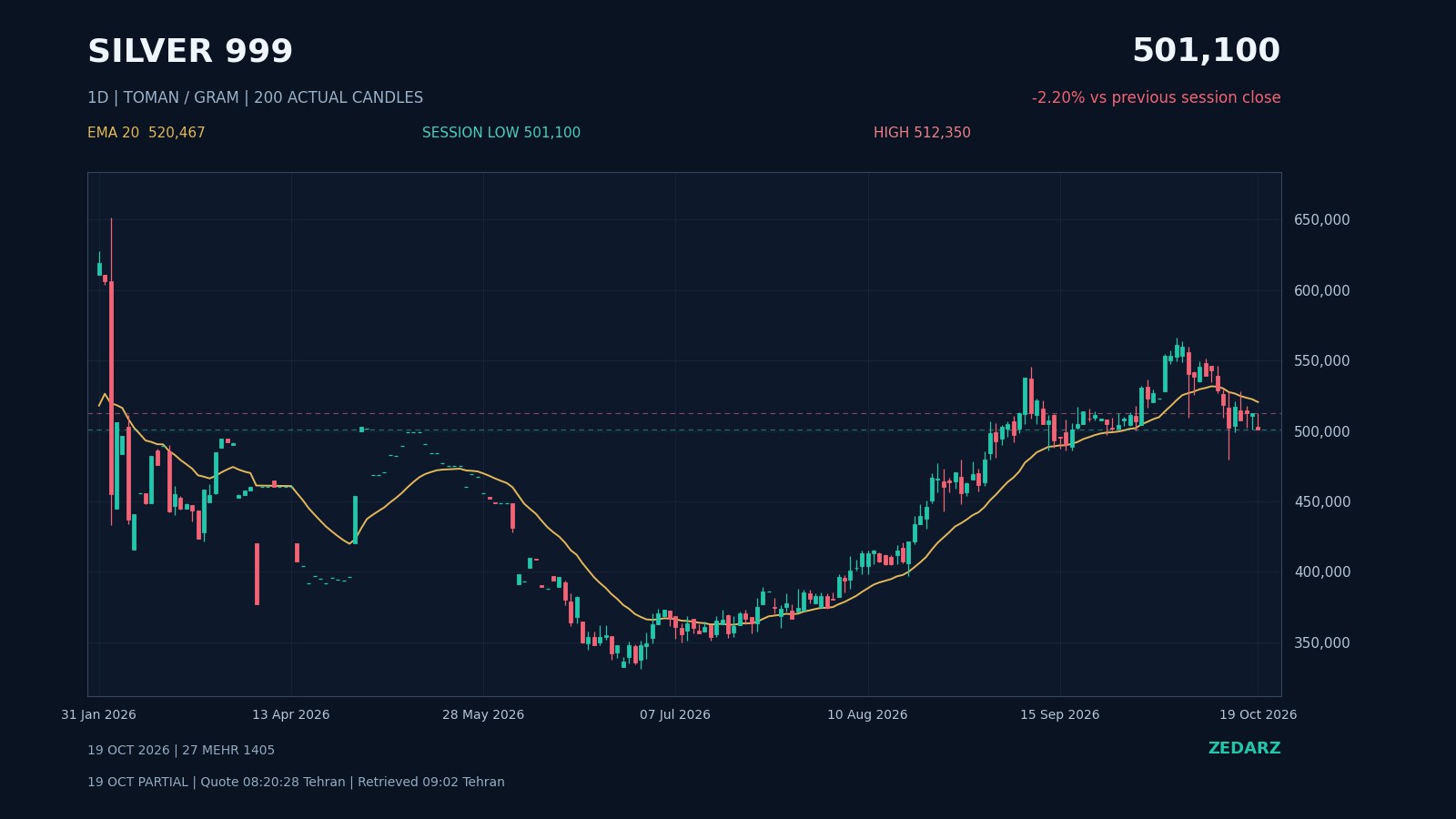Screen dimensions: 1456x819
Task: Click the 600,000 price axis label
Action: coord(1321,291)
